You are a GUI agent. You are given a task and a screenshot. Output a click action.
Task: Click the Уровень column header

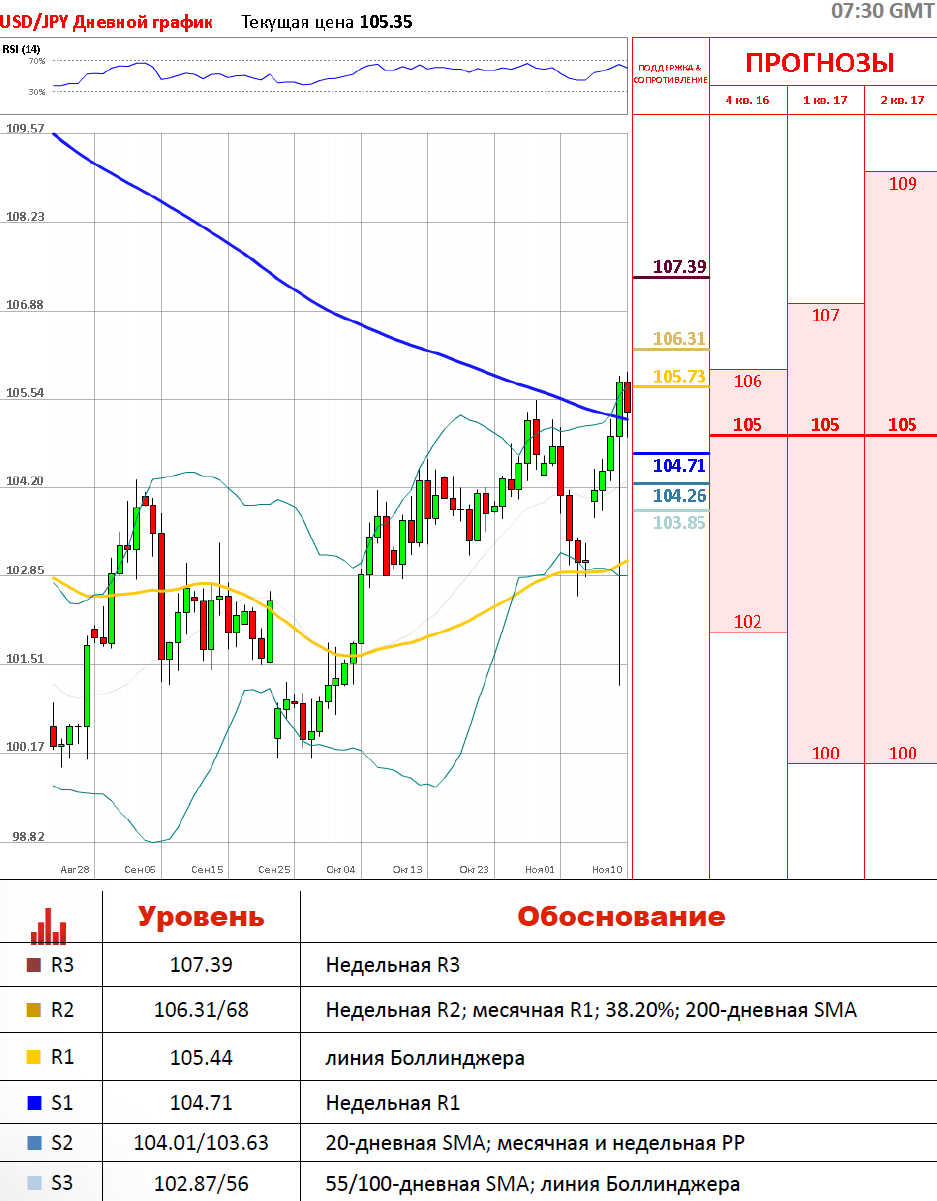pos(201,917)
